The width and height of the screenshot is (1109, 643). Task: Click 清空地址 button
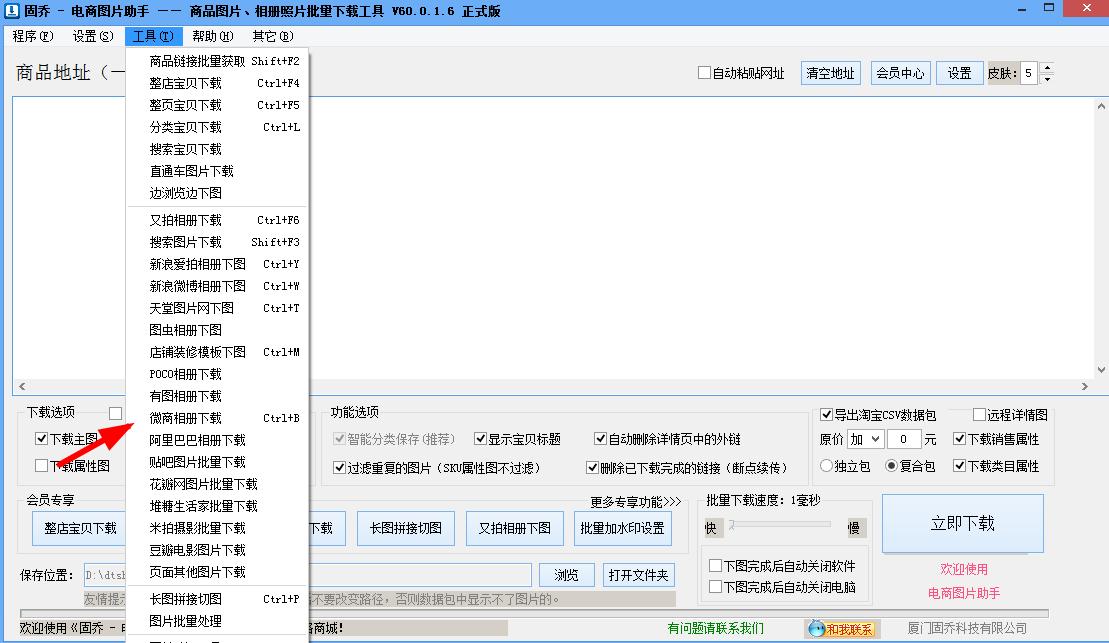(830, 73)
